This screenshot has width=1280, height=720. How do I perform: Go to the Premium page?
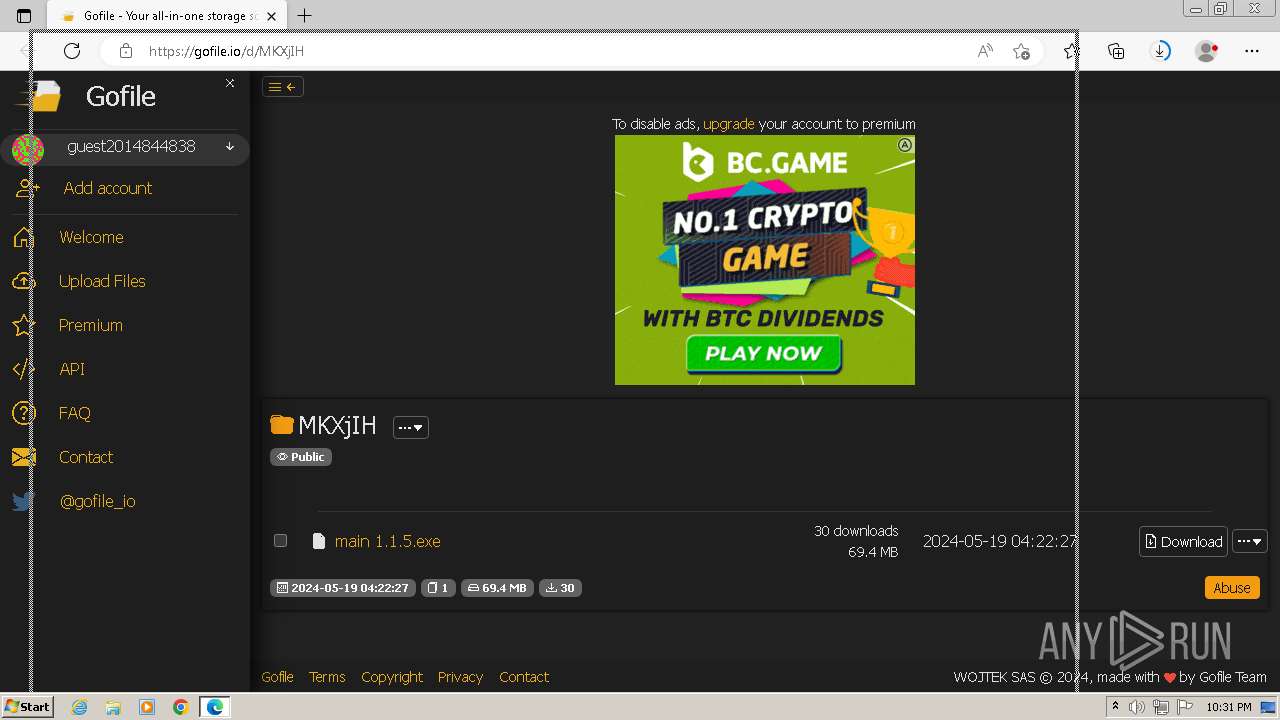(x=91, y=325)
